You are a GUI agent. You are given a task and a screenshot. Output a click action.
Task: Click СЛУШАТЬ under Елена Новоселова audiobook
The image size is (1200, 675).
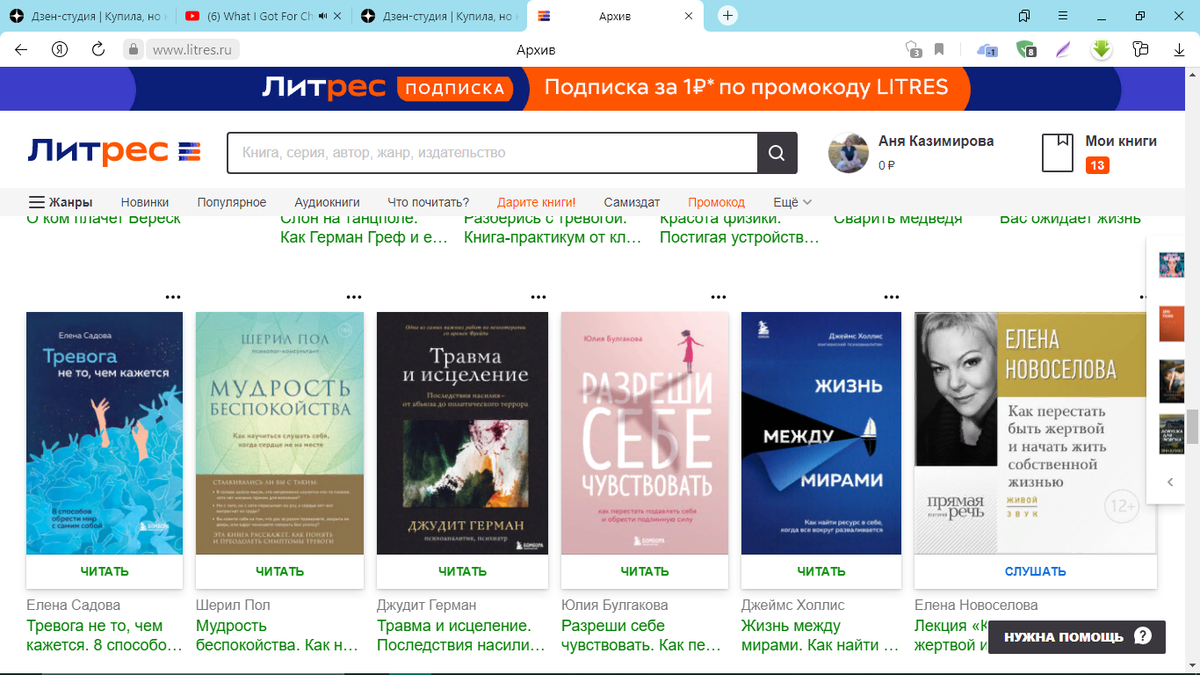[1036, 572]
